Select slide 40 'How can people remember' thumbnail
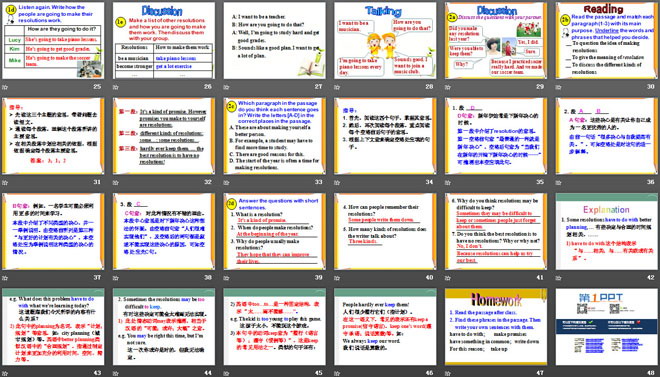The width and height of the screenshot is (660, 377). (385, 231)
